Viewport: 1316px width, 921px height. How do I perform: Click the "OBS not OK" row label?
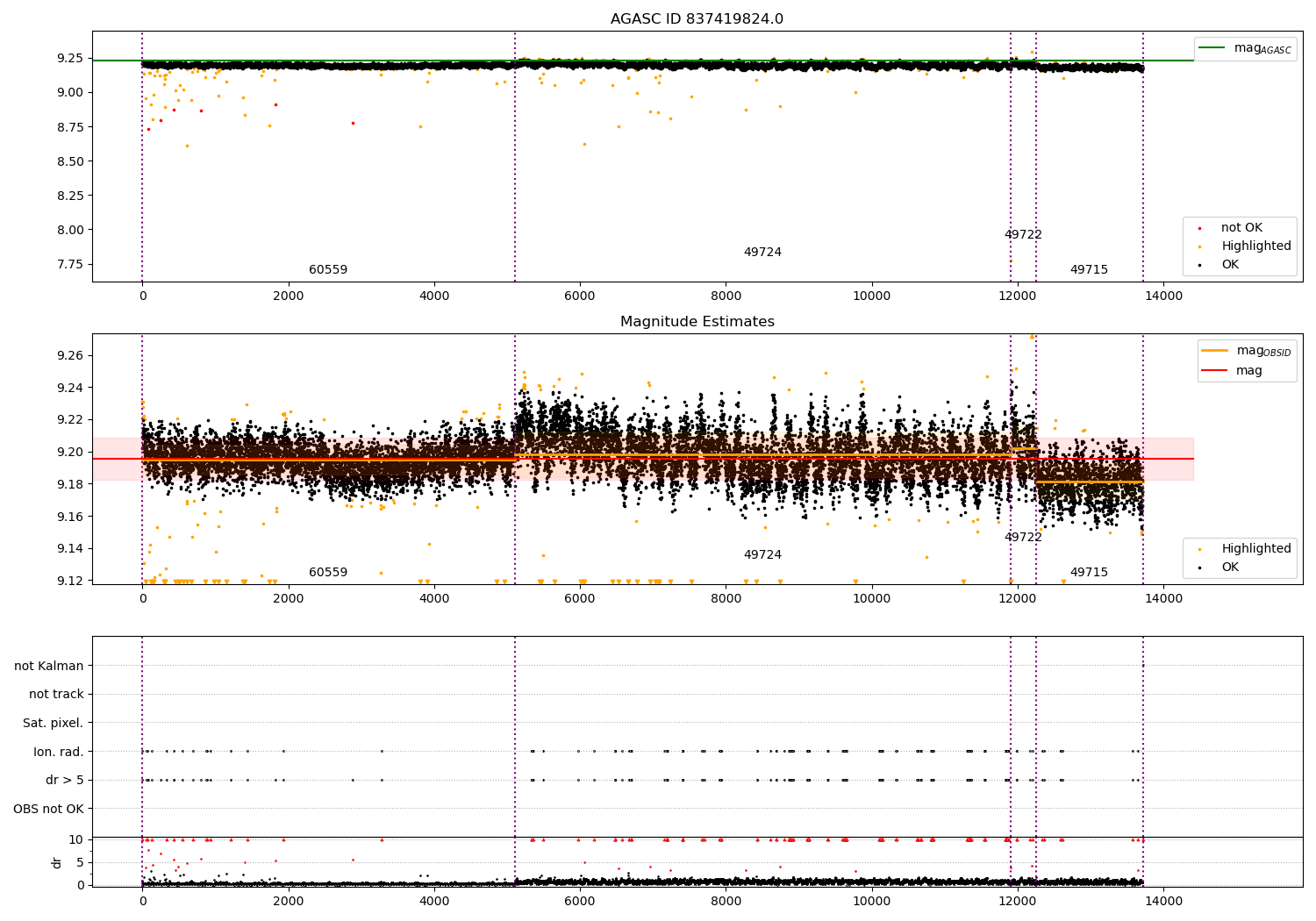click(x=49, y=809)
